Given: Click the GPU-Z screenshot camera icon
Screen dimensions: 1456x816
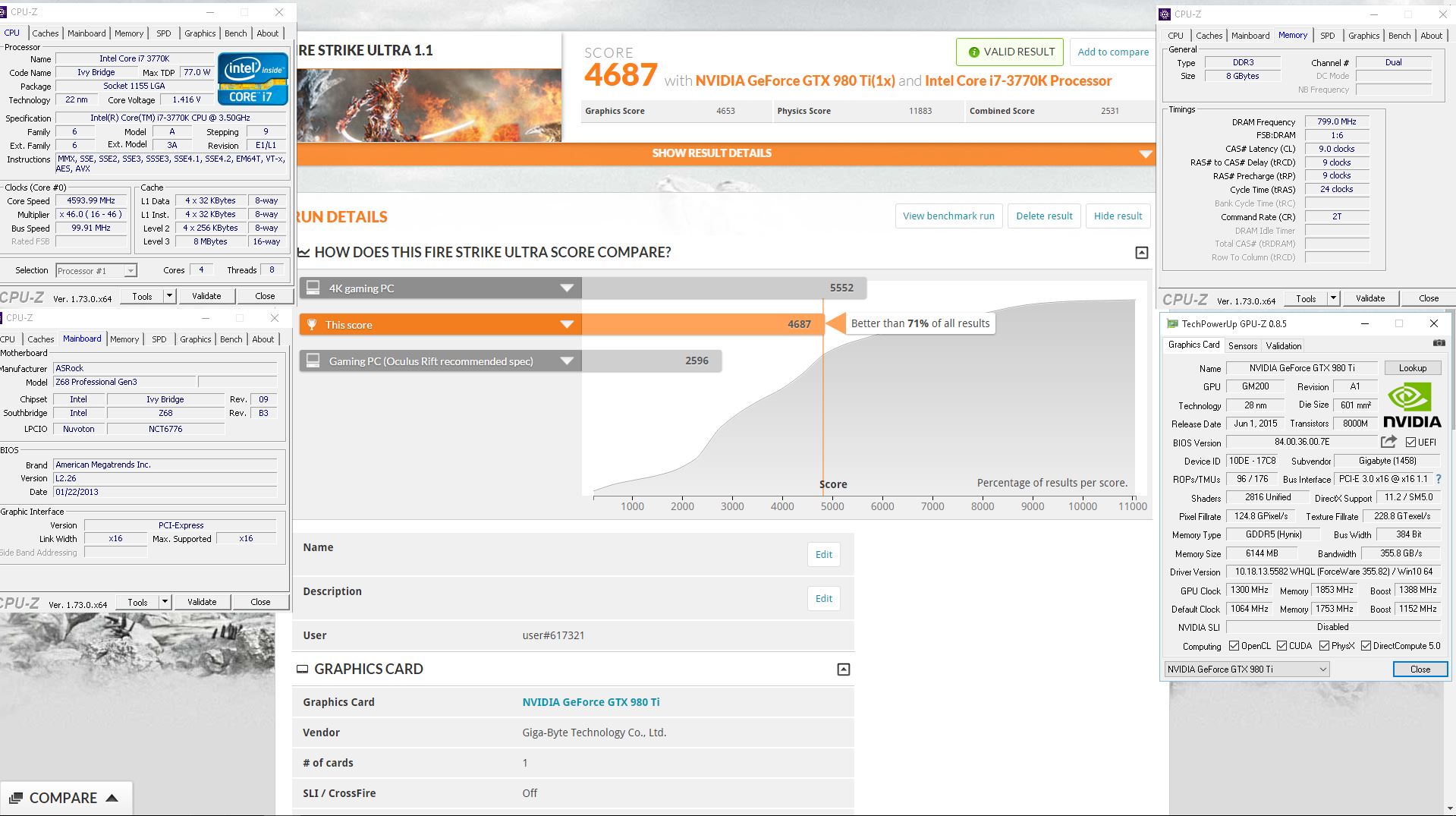Looking at the screenshot, I should click(1439, 343).
